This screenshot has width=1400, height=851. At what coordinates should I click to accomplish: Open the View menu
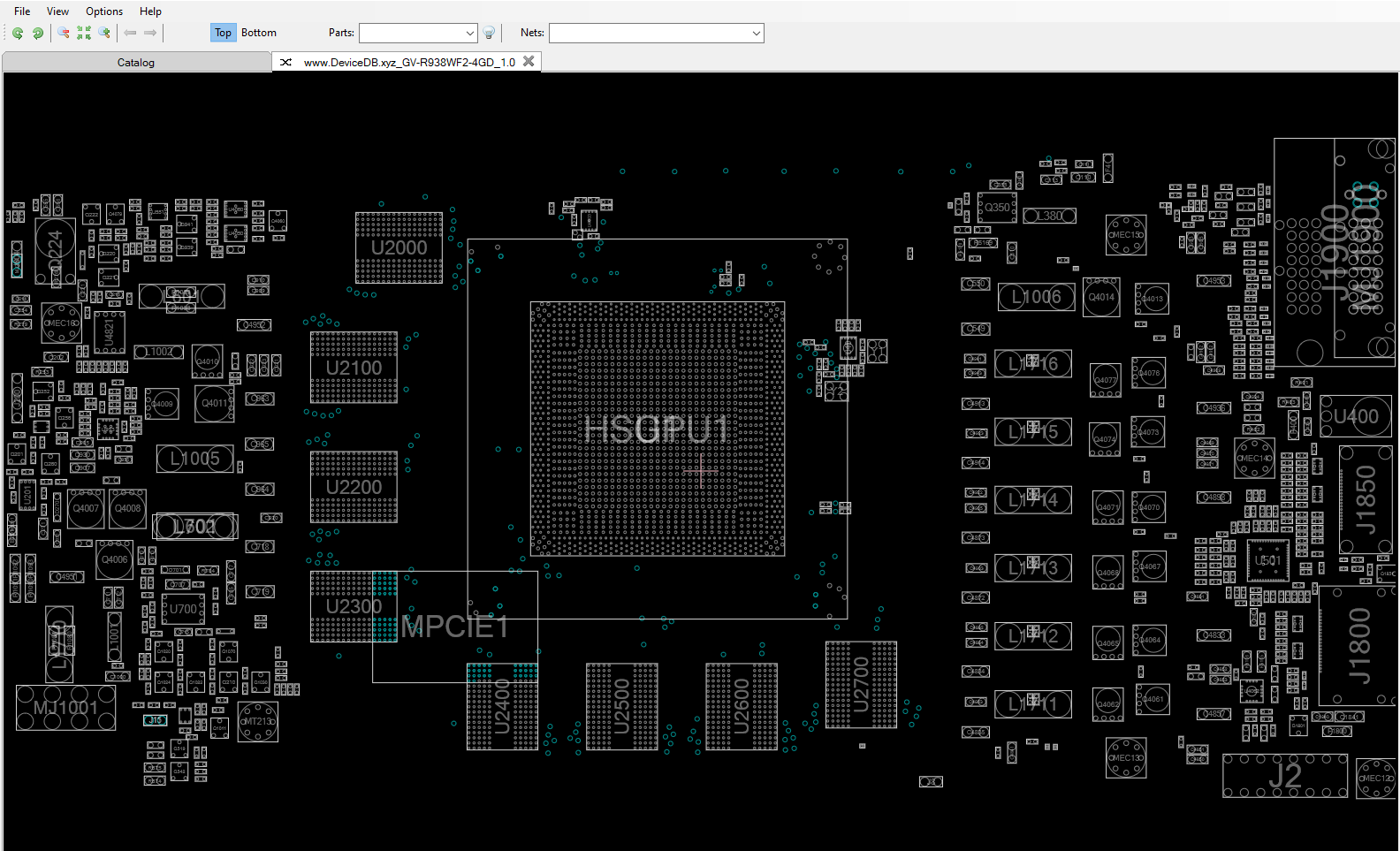point(57,11)
